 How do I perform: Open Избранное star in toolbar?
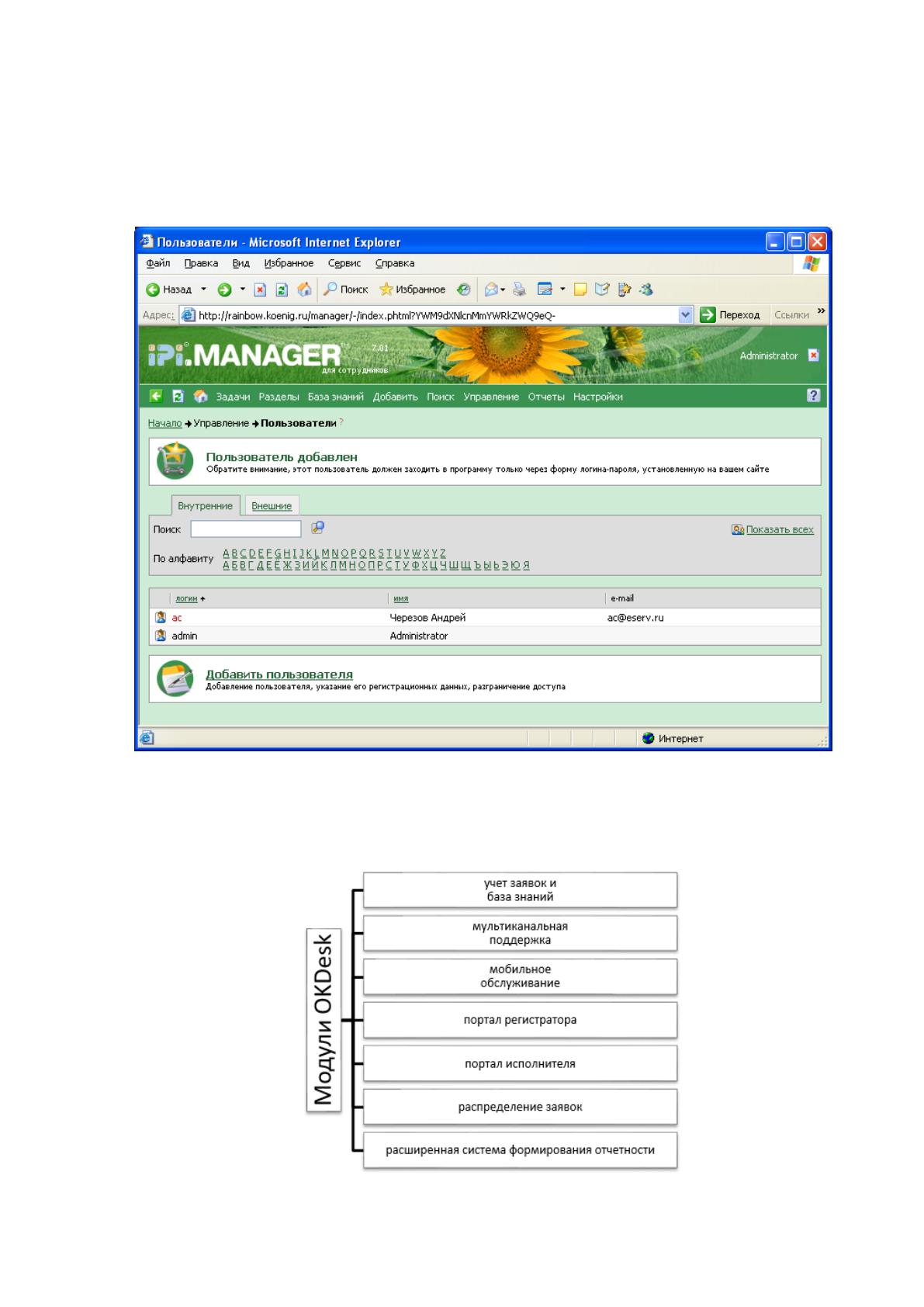[412, 289]
